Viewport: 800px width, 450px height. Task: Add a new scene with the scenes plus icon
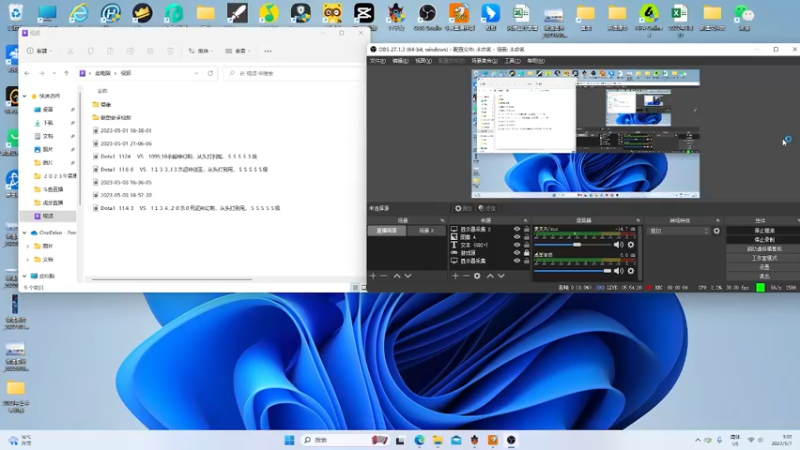[373, 276]
